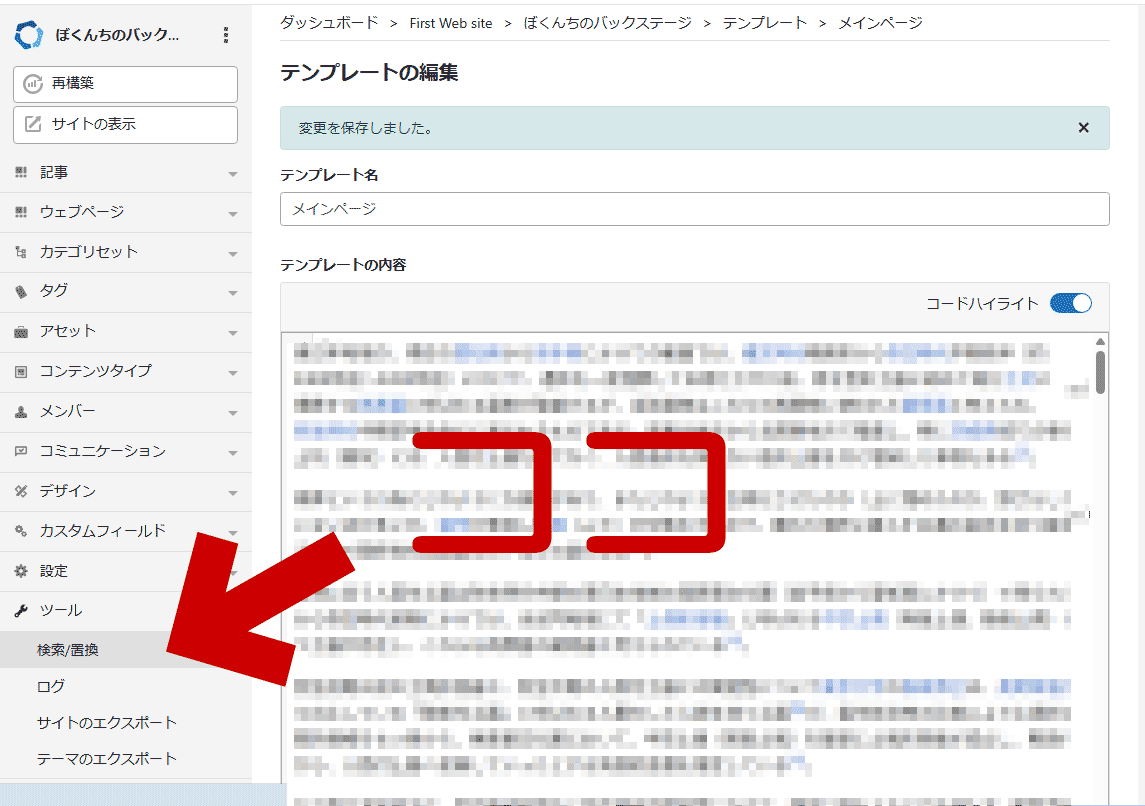Viewport: 1145px width, 806px height.
Task: Dismiss the 変更を保存しました notification
Action: [1083, 128]
